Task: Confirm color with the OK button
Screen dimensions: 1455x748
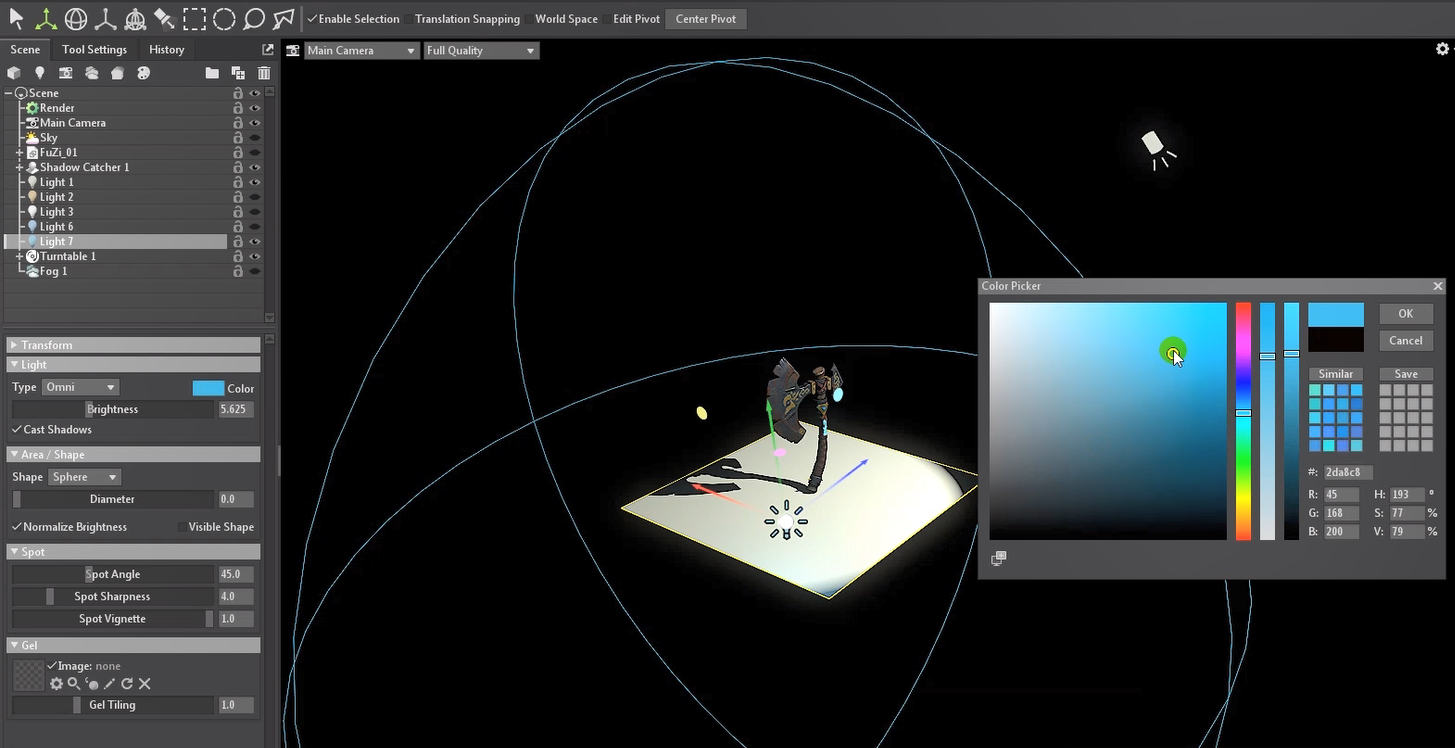Action: (x=1405, y=314)
